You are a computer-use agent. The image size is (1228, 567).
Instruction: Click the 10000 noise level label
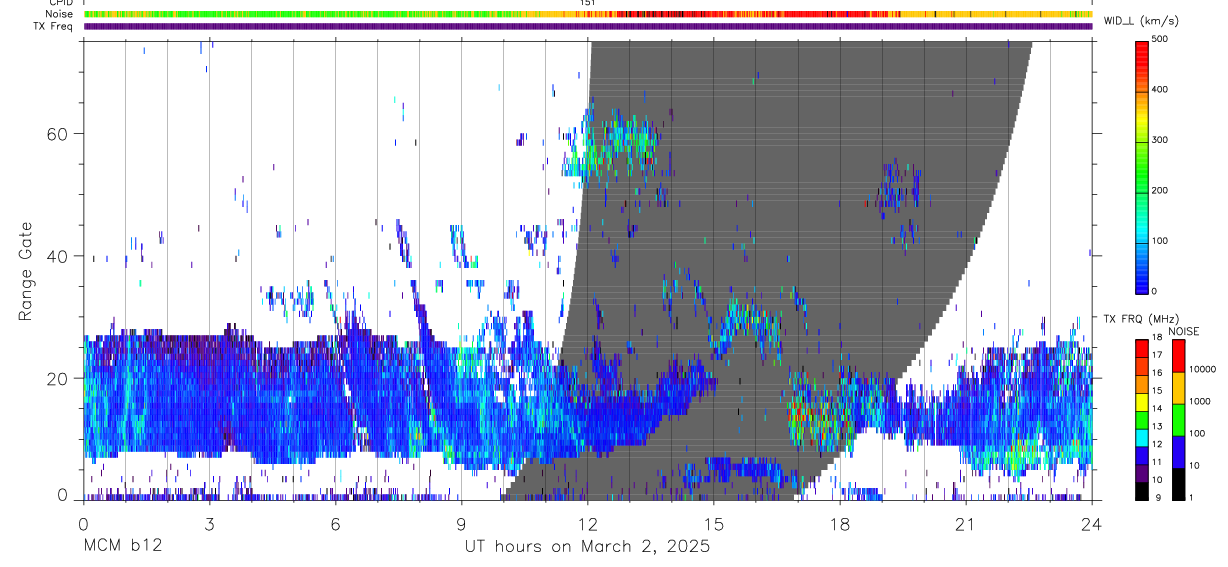[1202, 369]
